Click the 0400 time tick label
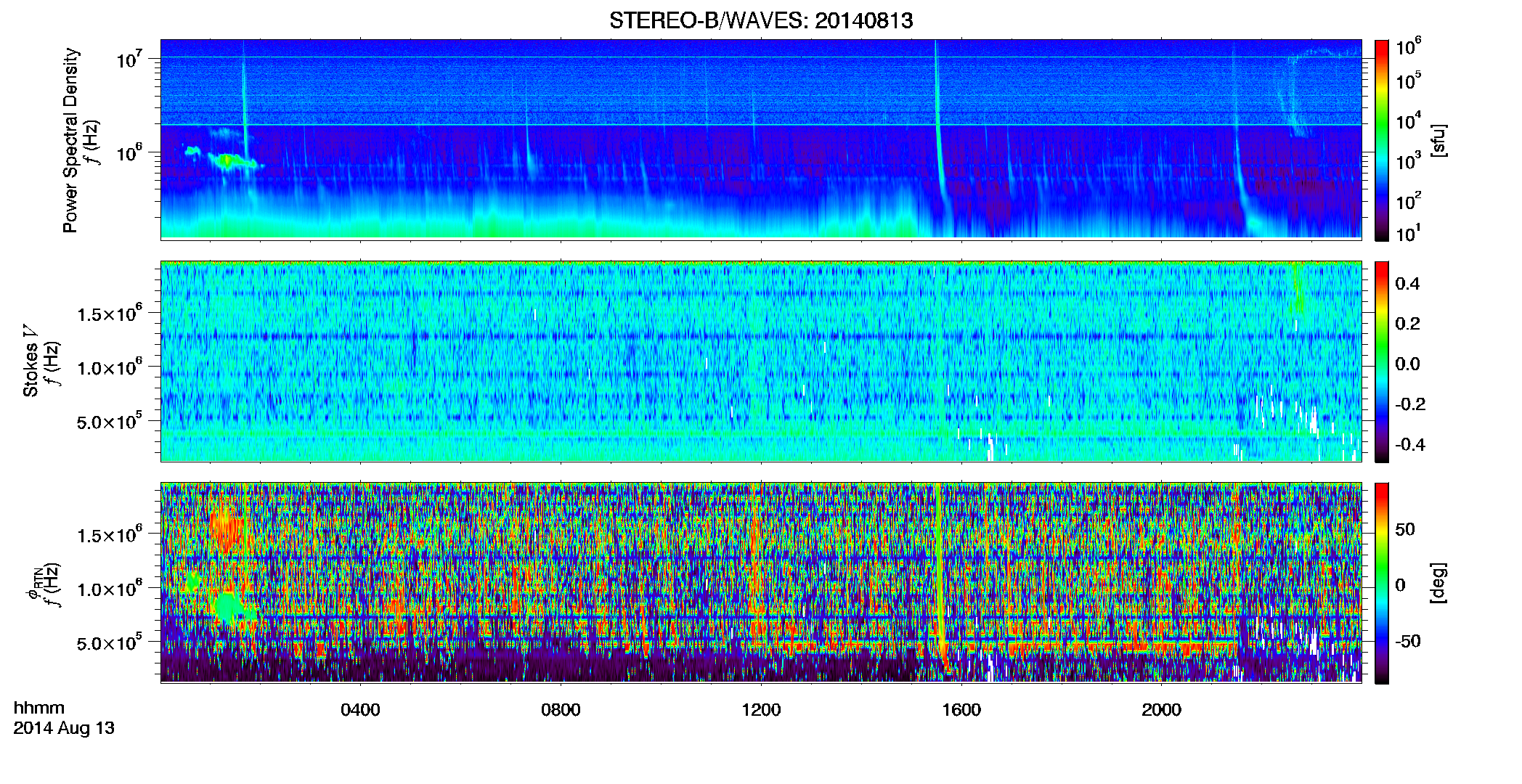Viewport: 1522px width, 784px height. (360, 709)
